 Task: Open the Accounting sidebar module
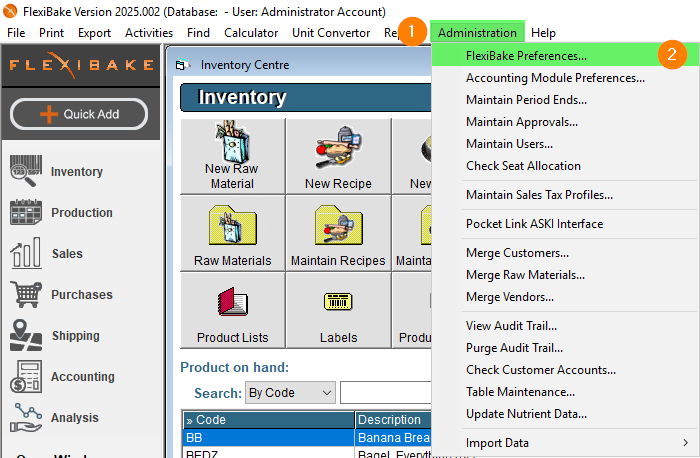coord(62,377)
